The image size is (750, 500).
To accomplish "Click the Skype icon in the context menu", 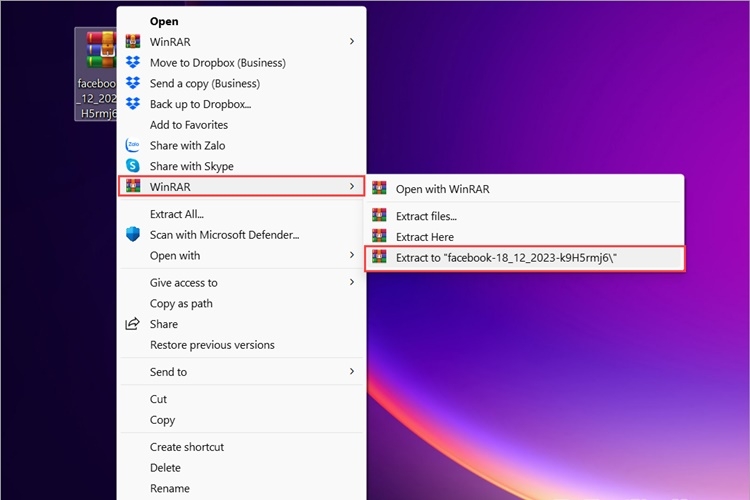I will (133, 166).
